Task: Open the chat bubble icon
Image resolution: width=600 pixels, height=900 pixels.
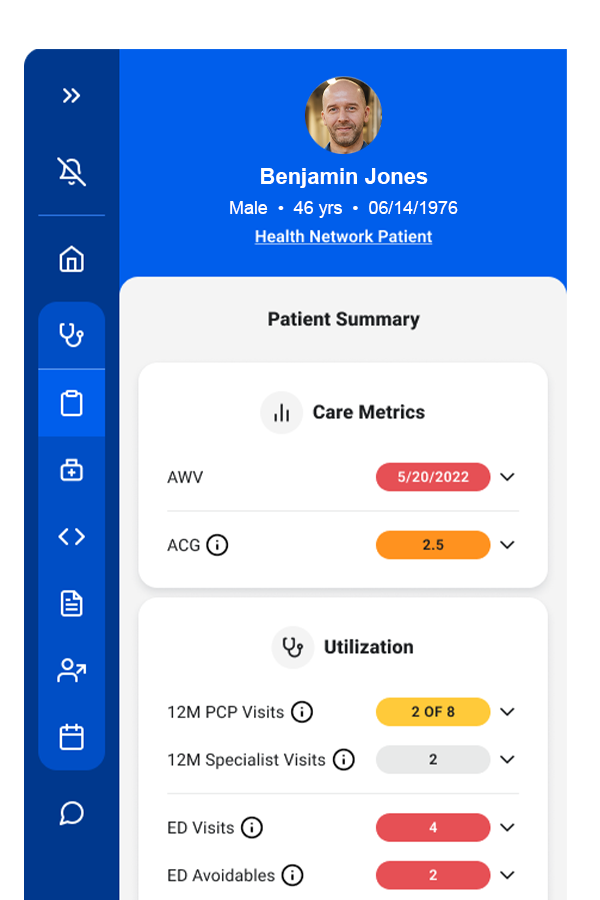Action: (x=71, y=813)
